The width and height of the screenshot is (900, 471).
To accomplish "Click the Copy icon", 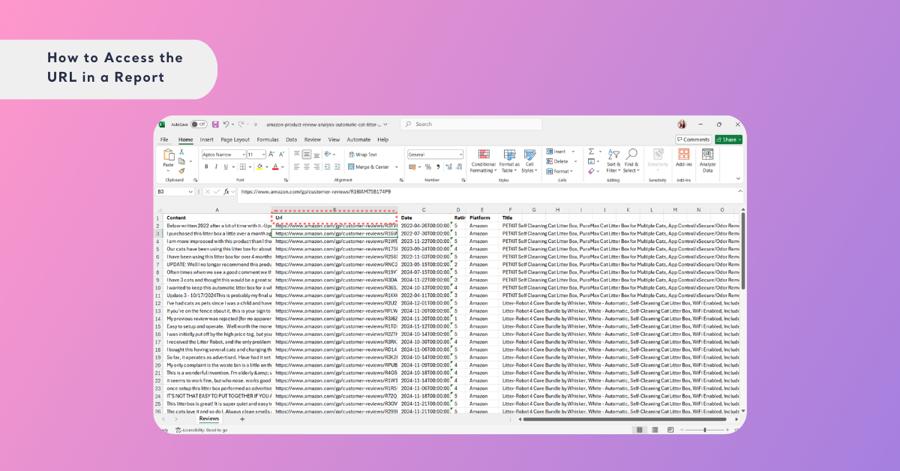I will point(182,161).
